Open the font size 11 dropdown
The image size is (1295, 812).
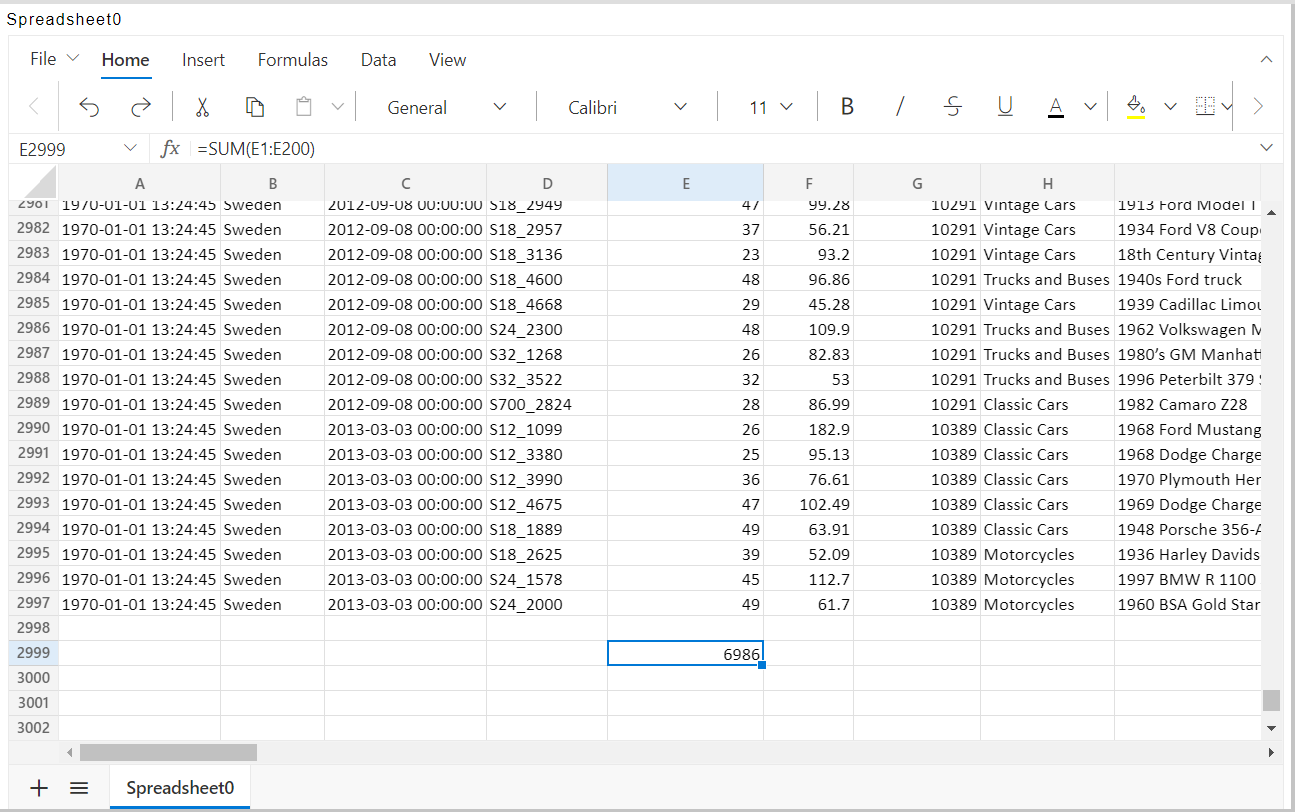pyautogui.click(x=769, y=107)
